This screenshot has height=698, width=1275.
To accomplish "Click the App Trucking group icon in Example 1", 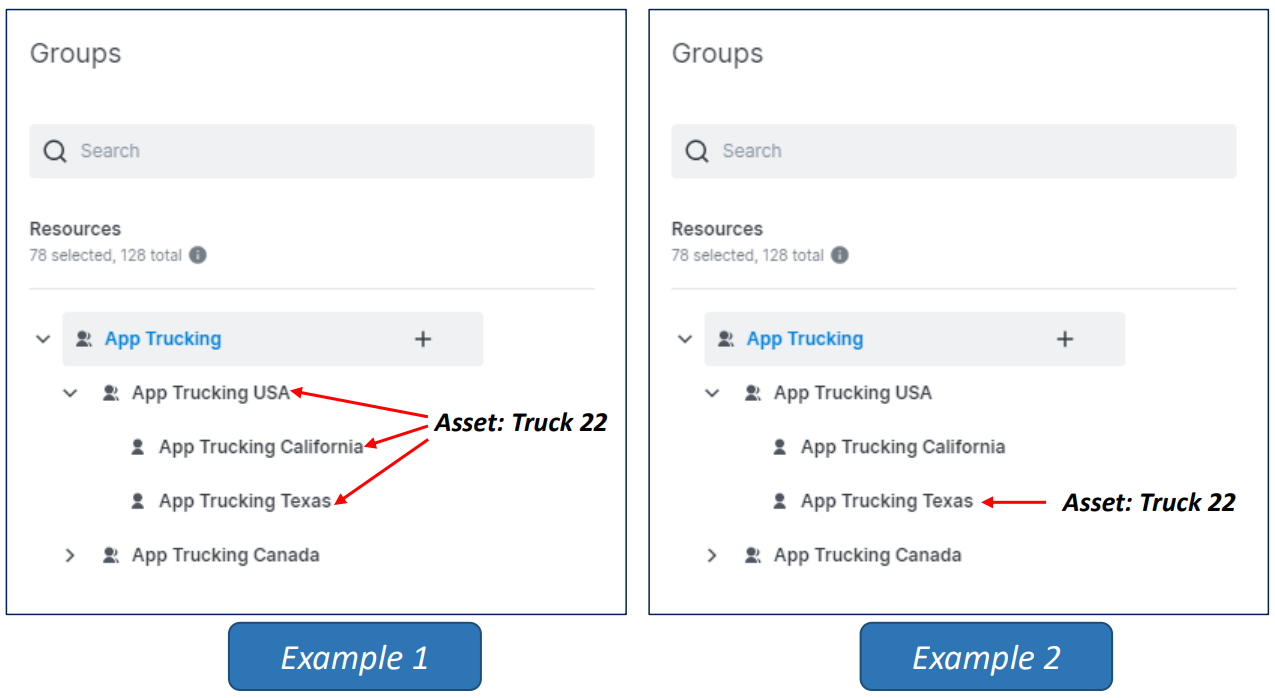I will [x=81, y=338].
